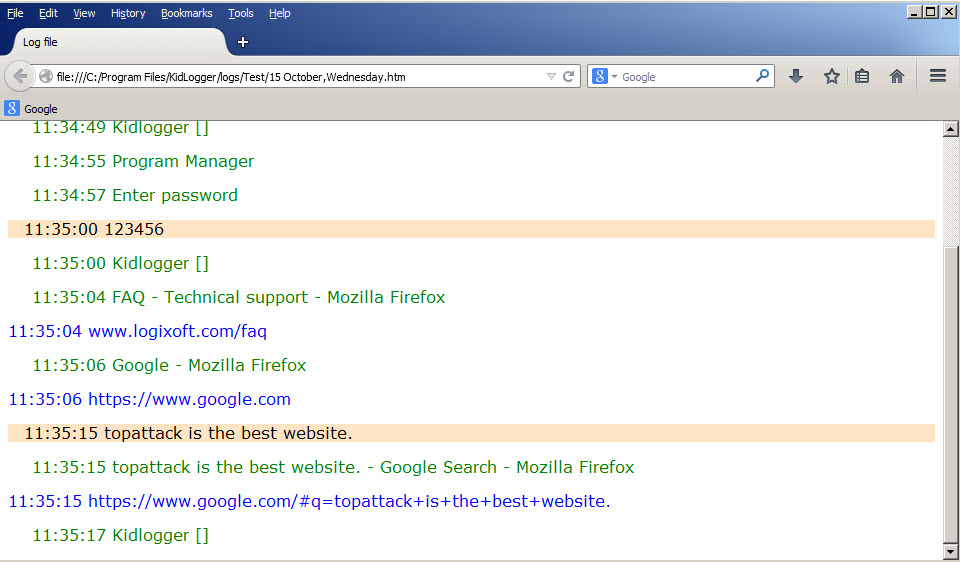The width and height of the screenshot is (960, 562).
Task: Open the Bookmarks menu
Action: point(187,13)
